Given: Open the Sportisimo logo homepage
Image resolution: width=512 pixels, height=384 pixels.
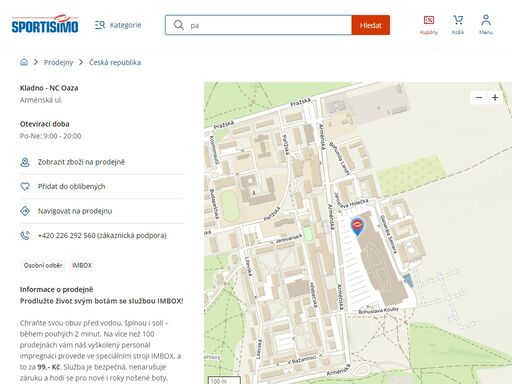Looking at the screenshot, I should pyautogui.click(x=45, y=24).
